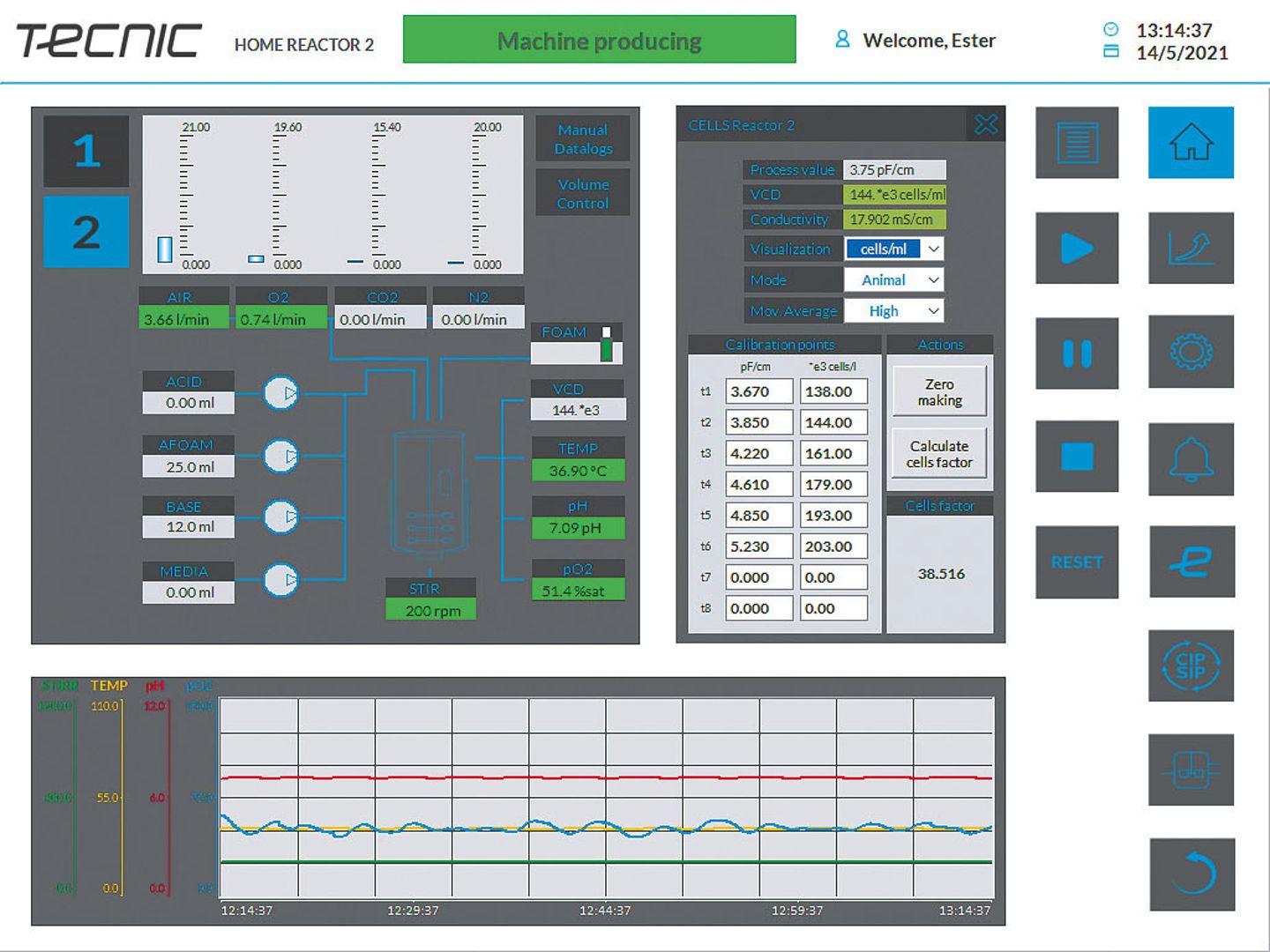Open settings gear icon
Image resolution: width=1270 pixels, height=952 pixels.
[1191, 353]
